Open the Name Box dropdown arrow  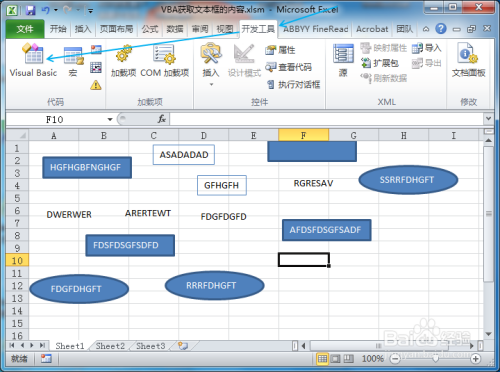tap(110, 119)
